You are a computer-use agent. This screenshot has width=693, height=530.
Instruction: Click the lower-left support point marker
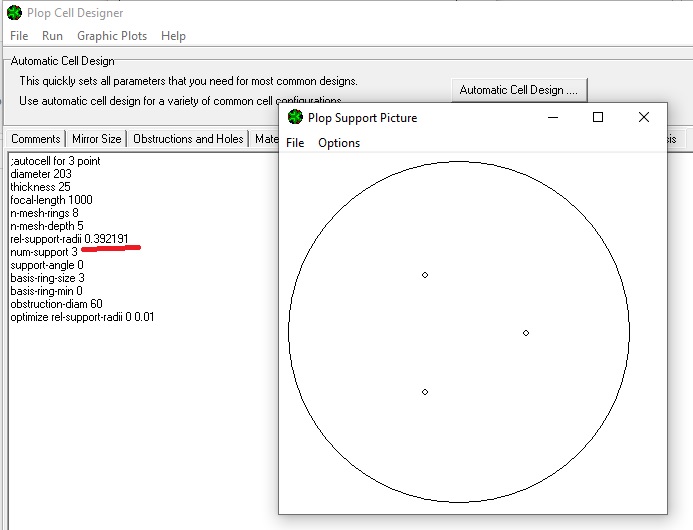tap(425, 392)
